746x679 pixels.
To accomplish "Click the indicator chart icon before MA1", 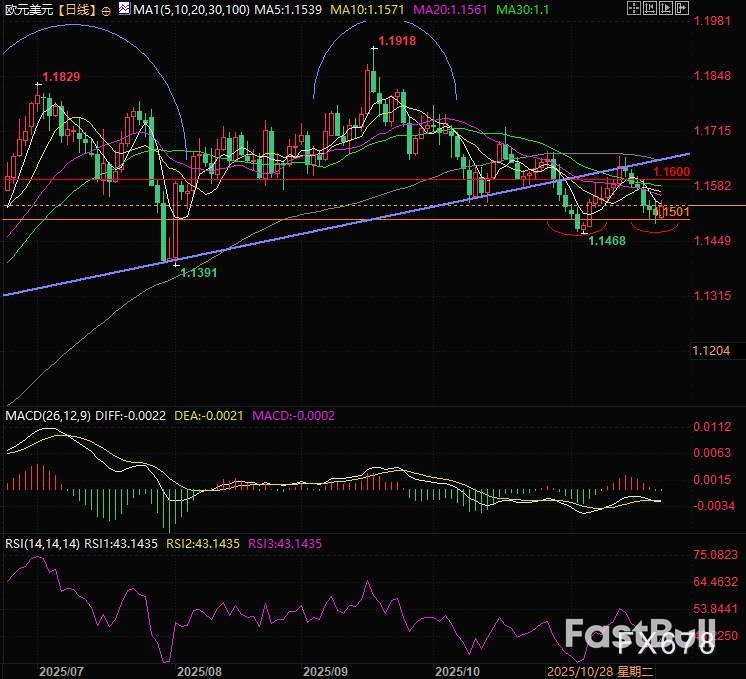I will click(x=122, y=9).
